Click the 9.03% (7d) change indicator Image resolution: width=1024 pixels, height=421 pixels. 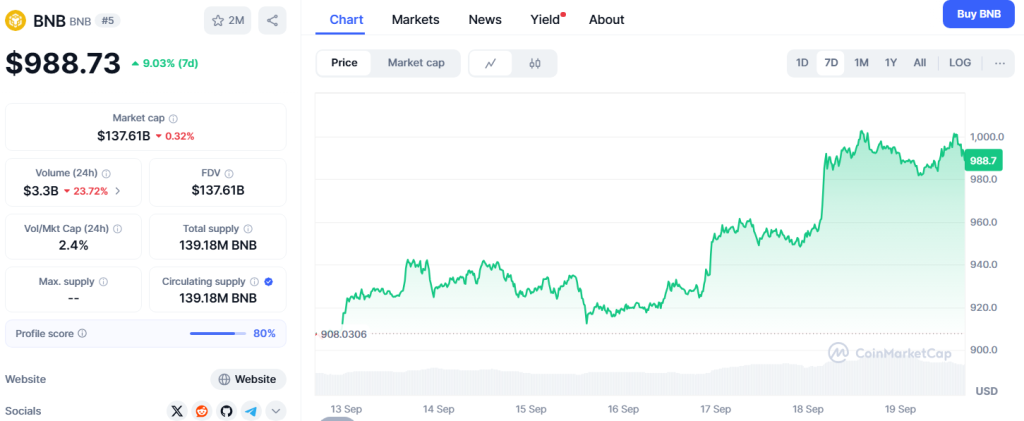(x=165, y=63)
